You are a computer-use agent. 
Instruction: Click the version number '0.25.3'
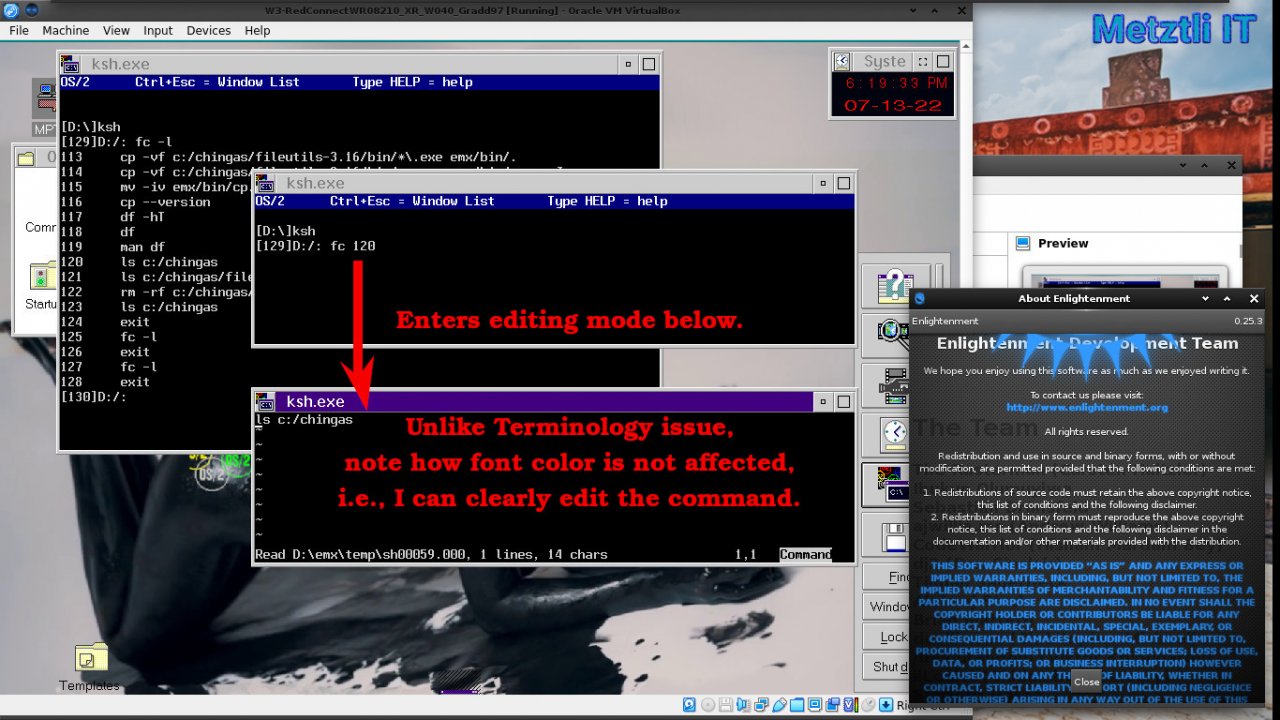1248,321
